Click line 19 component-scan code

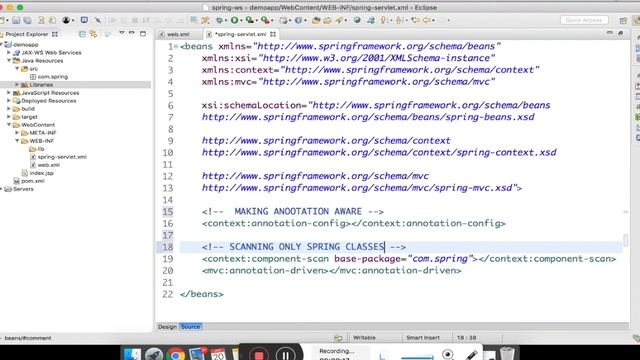tap(409, 259)
